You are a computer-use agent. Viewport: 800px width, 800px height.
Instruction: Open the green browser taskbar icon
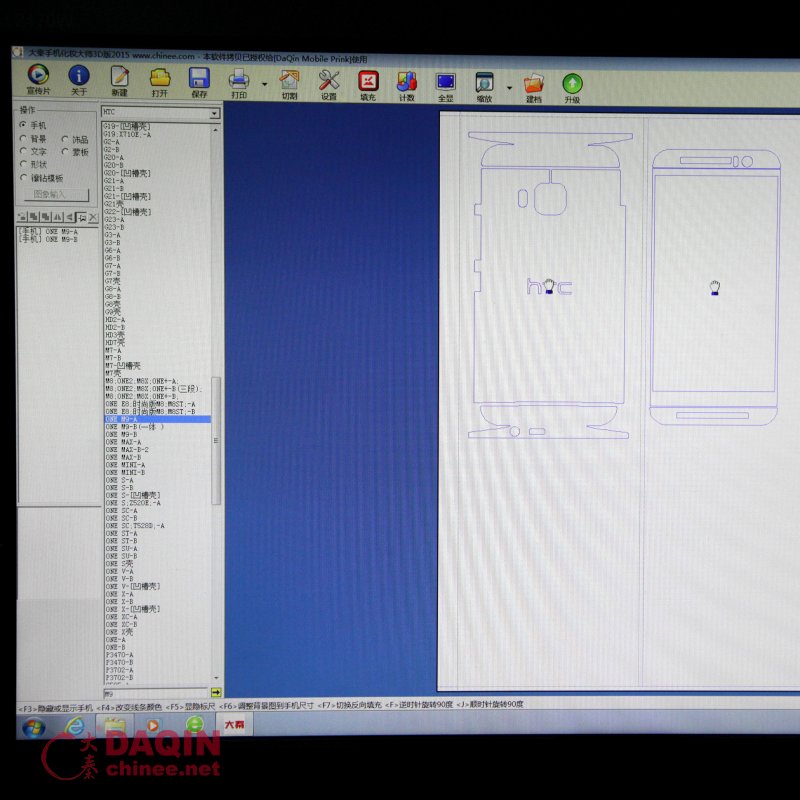pyautogui.click(x=194, y=724)
